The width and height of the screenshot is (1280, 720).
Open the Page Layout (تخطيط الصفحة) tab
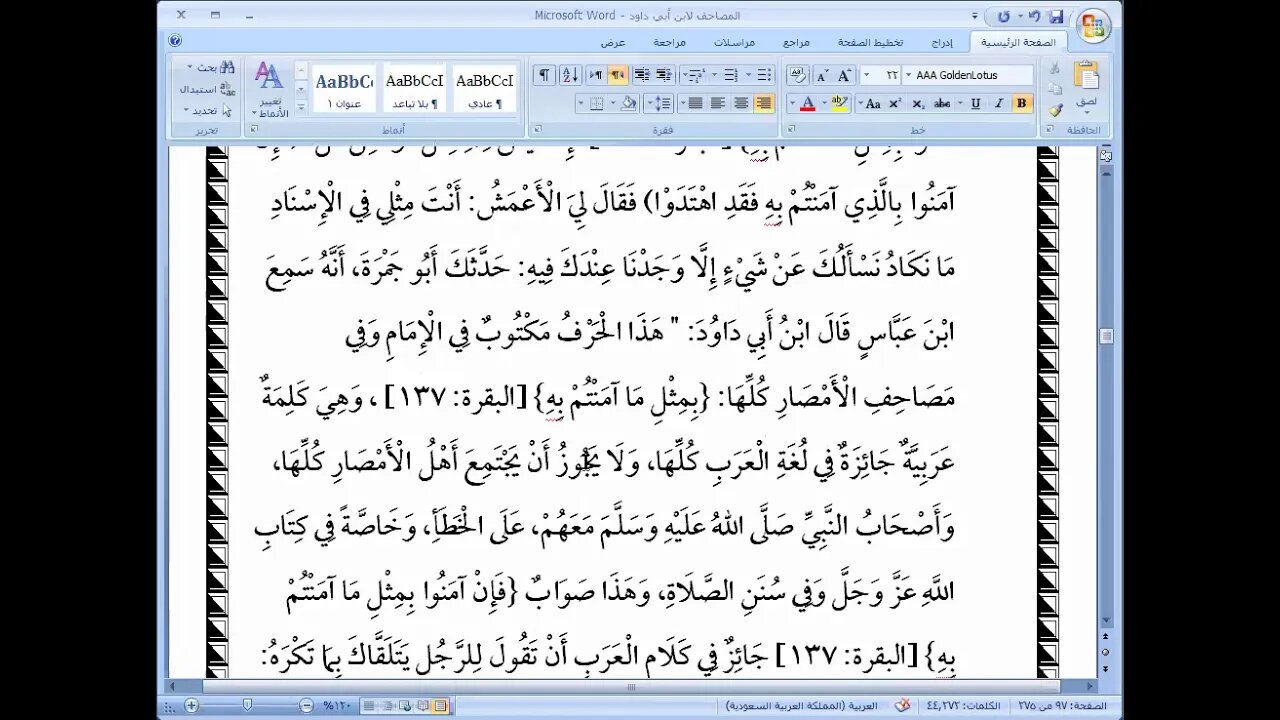coord(870,42)
